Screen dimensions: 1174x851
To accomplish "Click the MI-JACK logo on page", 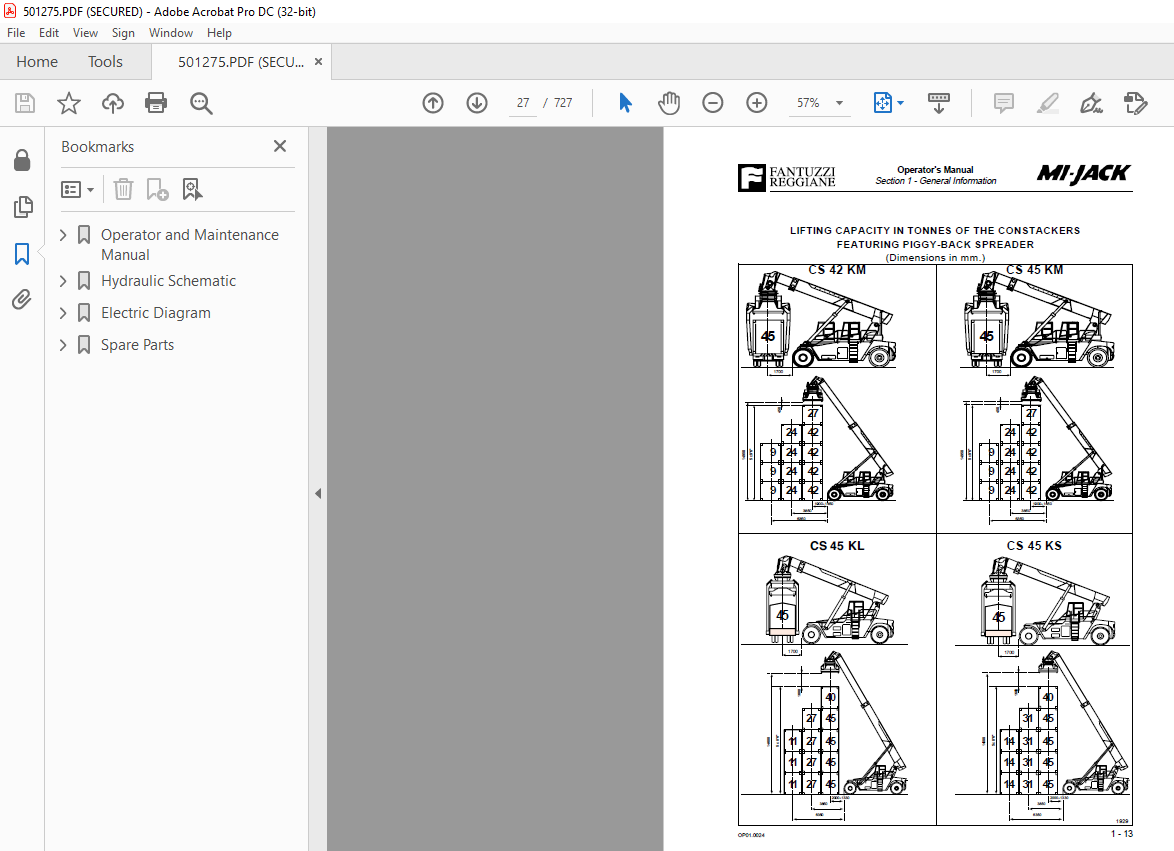I will pos(1083,174).
